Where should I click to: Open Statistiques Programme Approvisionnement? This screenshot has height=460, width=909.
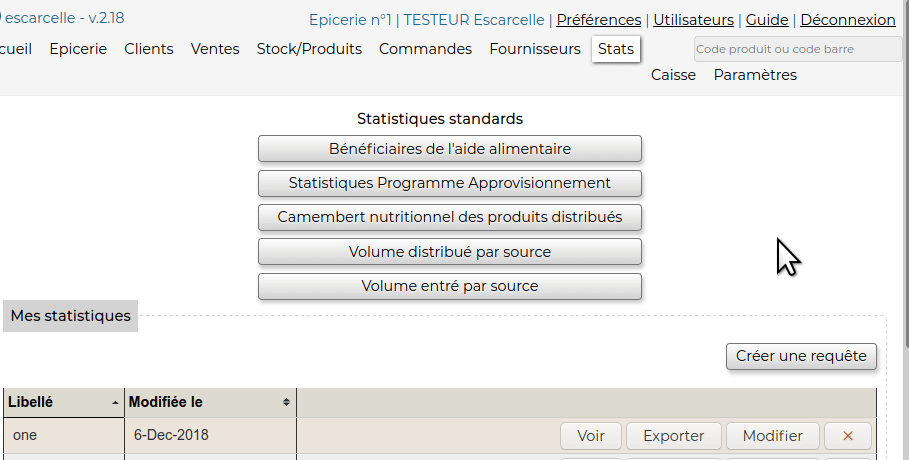coord(450,183)
